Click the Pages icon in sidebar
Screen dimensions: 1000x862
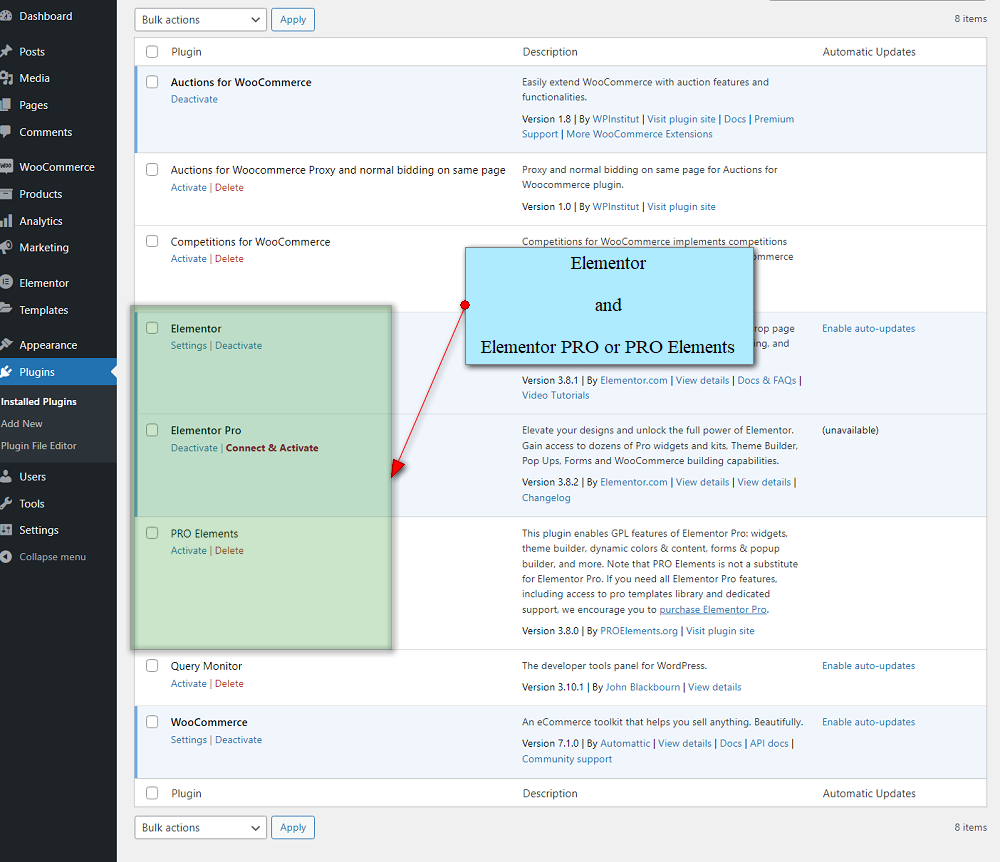point(5,105)
